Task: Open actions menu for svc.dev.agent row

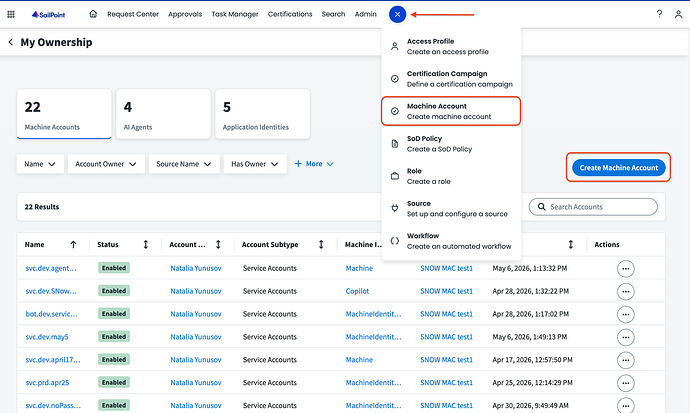Action: click(625, 268)
